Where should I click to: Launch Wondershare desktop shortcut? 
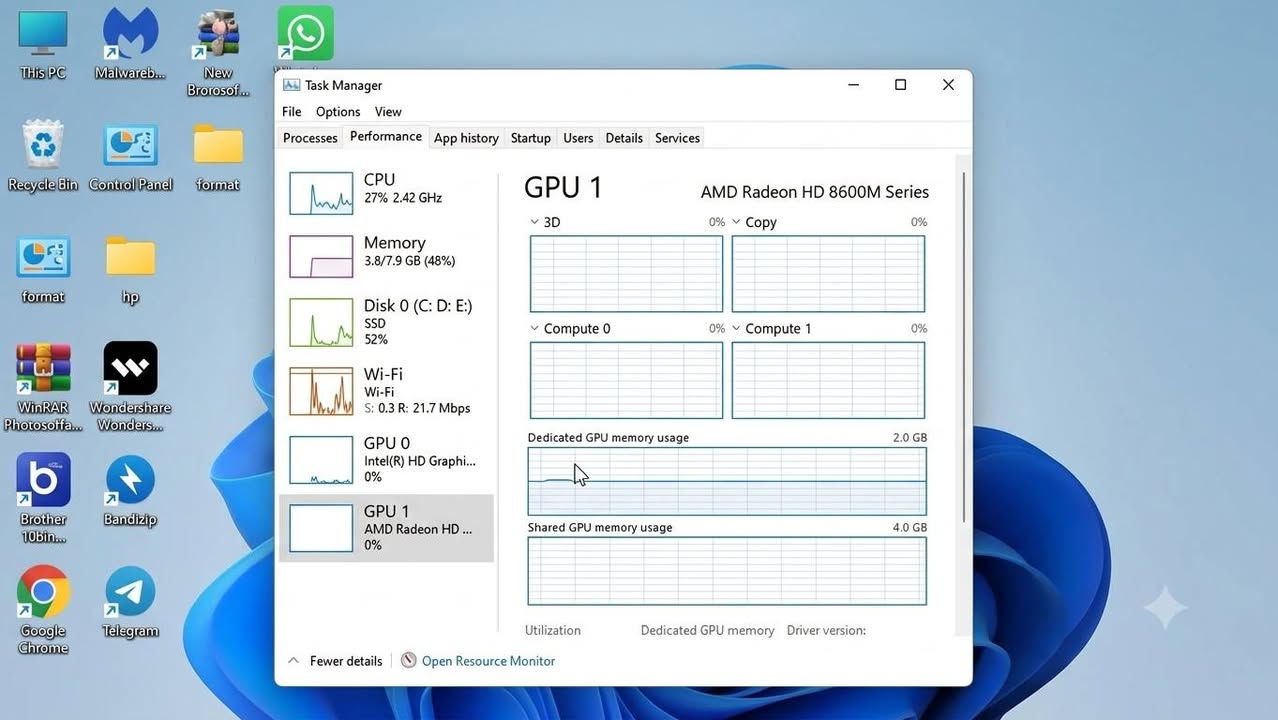click(x=130, y=388)
